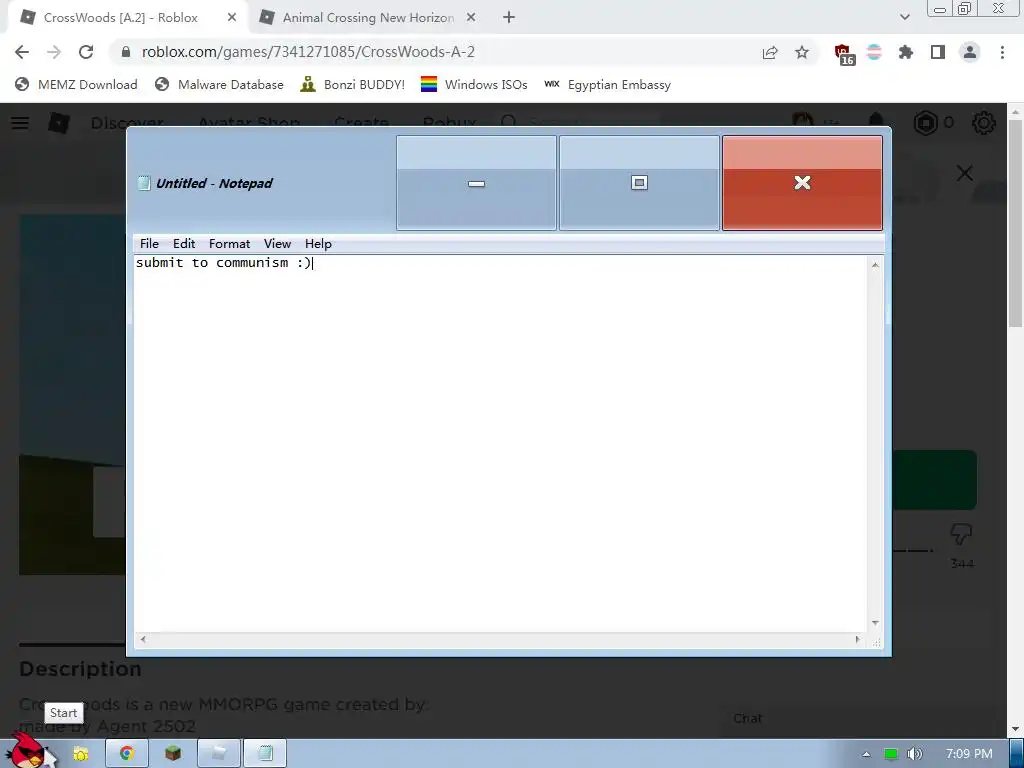Screen dimensions: 1024x768
Task: Open the white taskbar icon beside Minecraft
Action: coord(219,754)
